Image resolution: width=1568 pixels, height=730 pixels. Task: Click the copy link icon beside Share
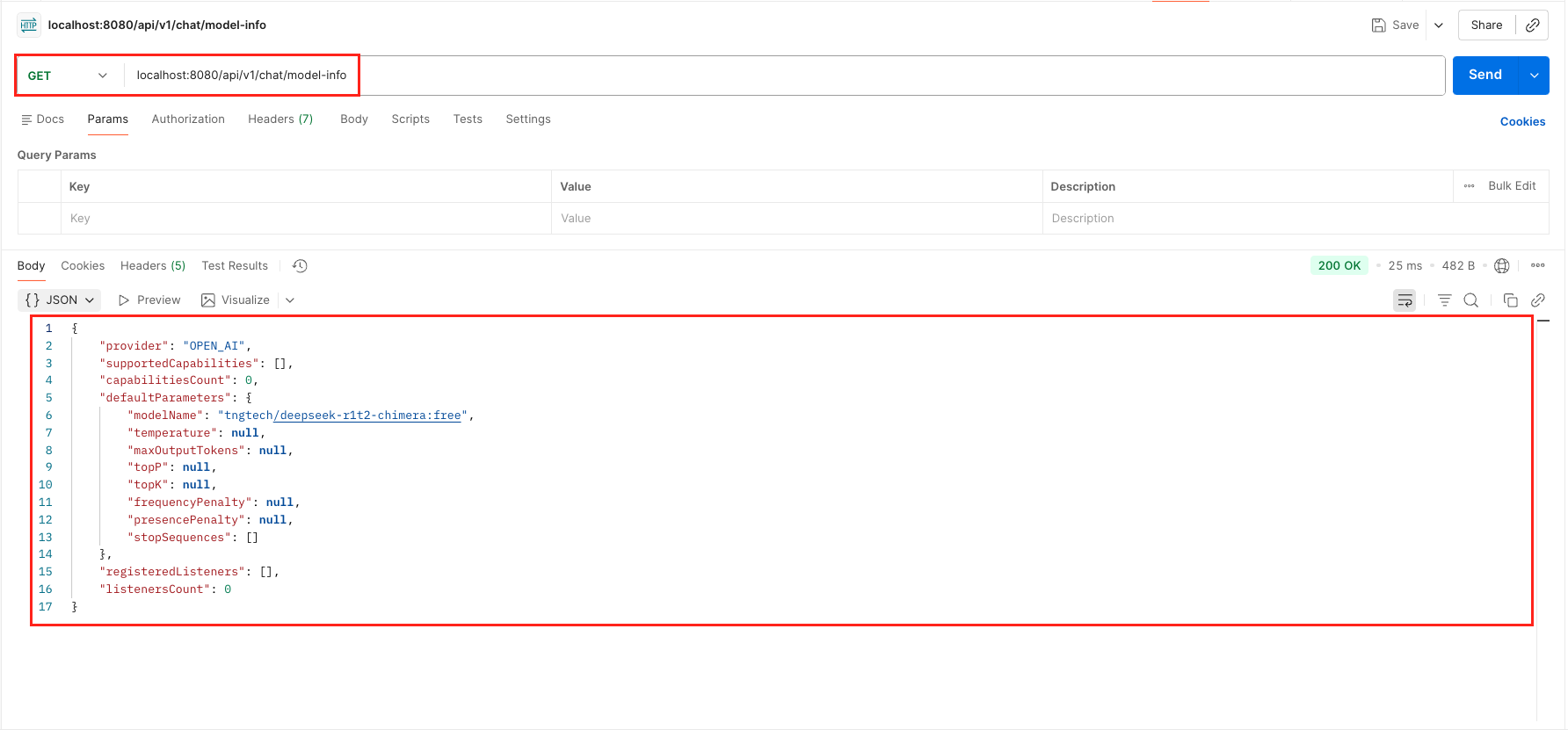click(1532, 25)
